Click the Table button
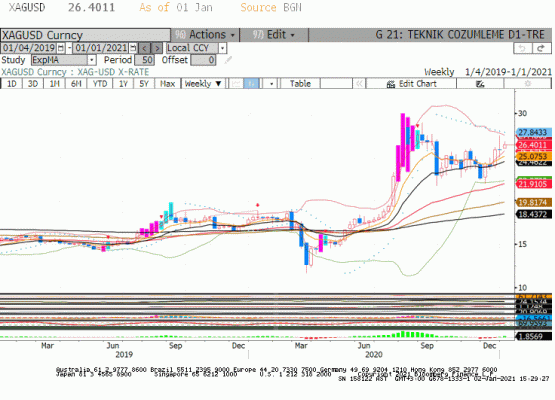Screen dimensions: 555x400 coord(300,84)
